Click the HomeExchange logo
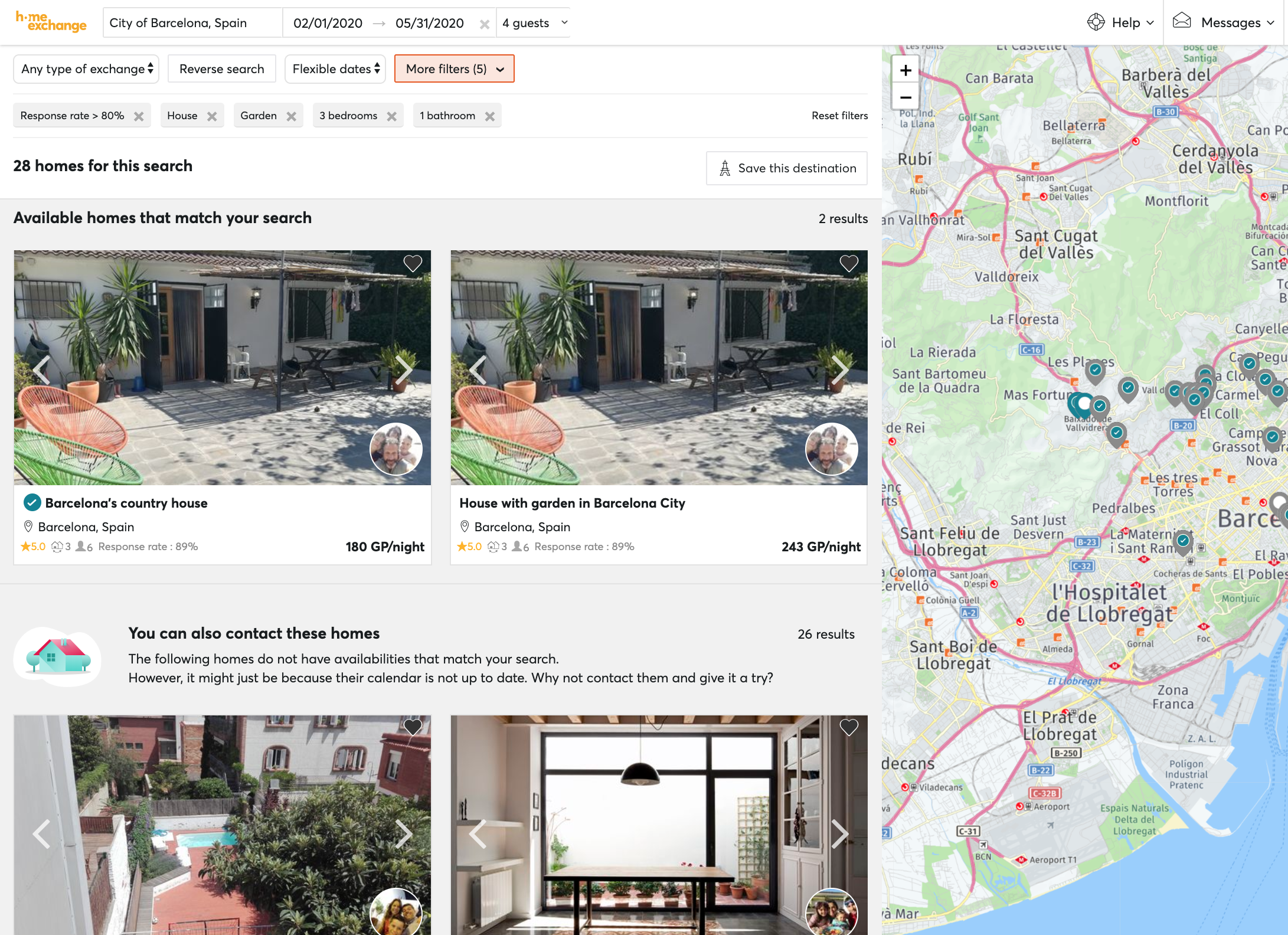Screen dimensions: 1288x935 click(51, 22)
